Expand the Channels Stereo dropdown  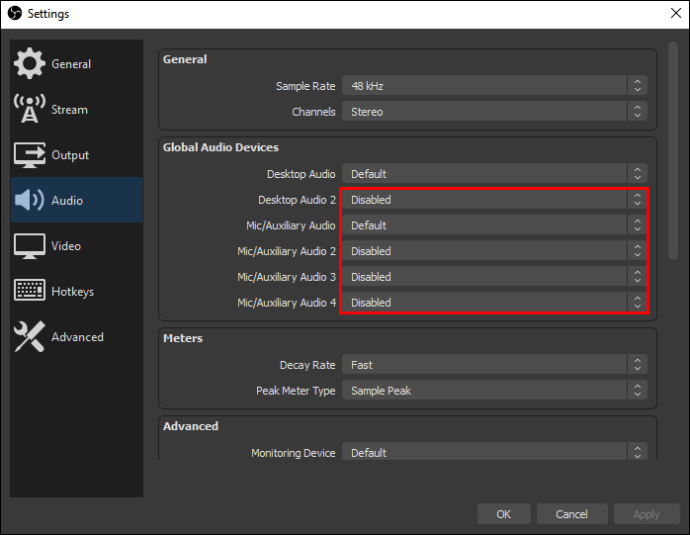click(x=494, y=112)
